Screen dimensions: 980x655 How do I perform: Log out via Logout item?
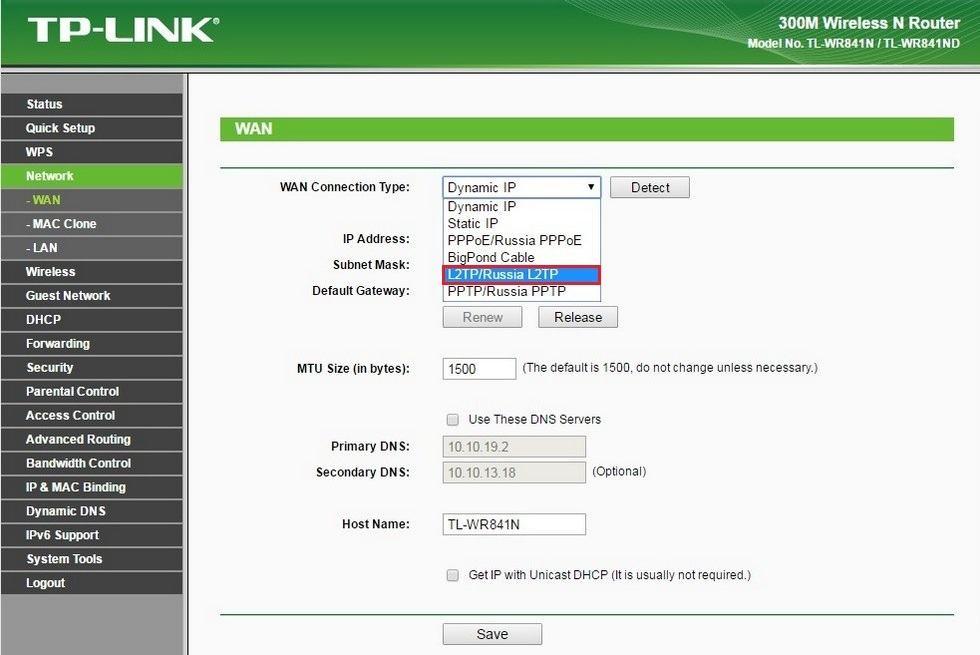click(91, 583)
